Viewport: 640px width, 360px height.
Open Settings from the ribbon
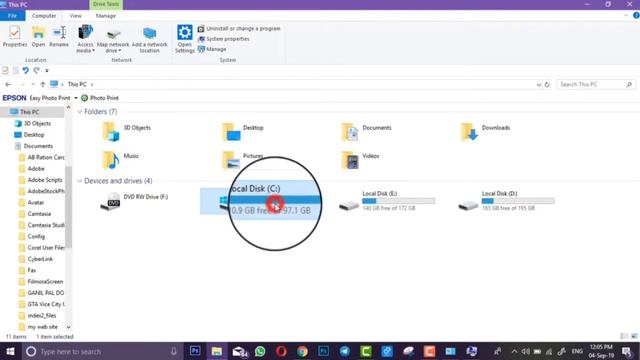(x=184, y=39)
